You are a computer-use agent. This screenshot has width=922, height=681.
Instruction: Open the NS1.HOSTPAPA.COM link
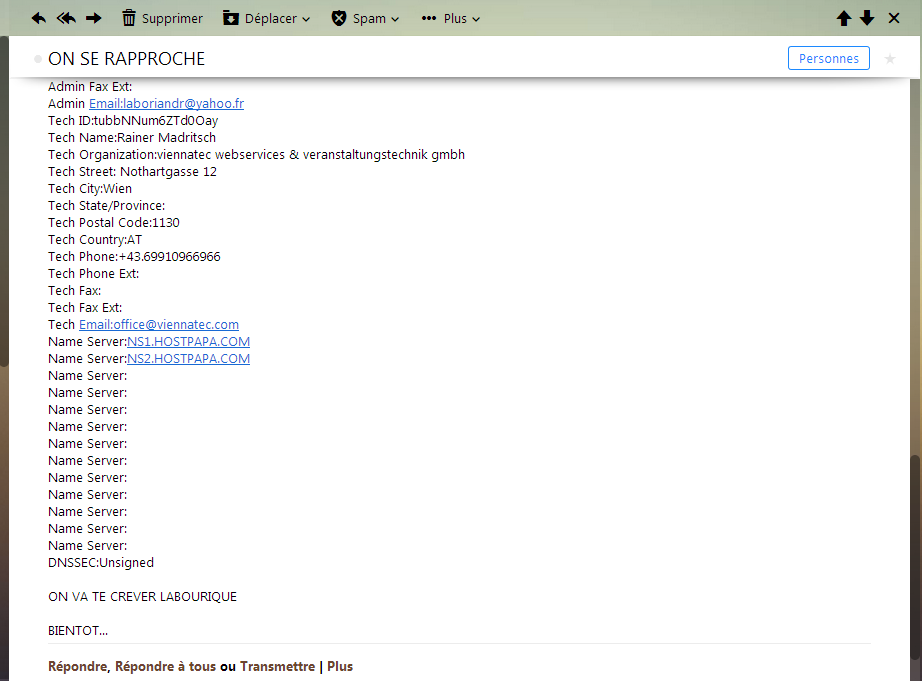coord(188,342)
